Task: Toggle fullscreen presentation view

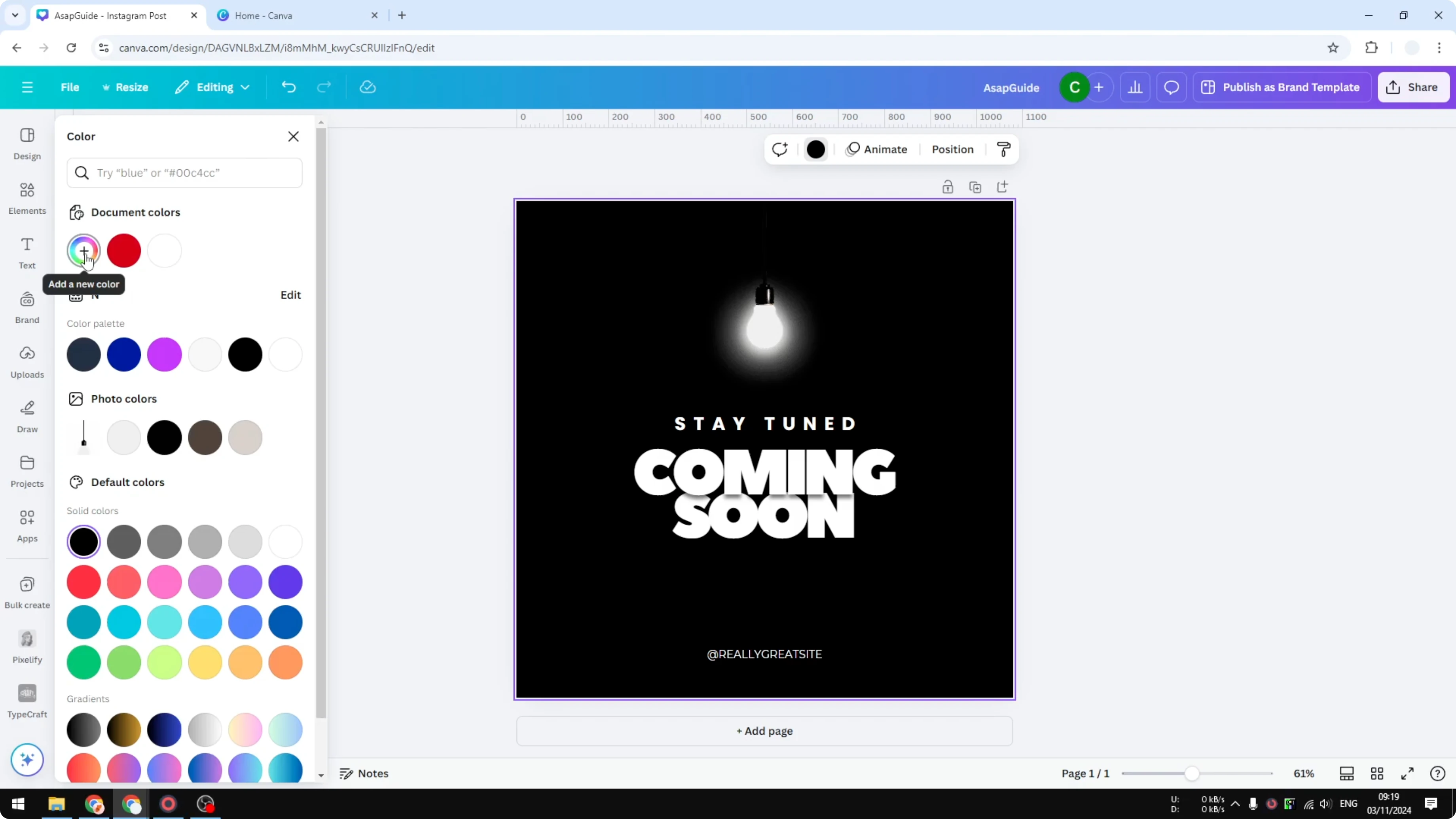Action: coord(1407,773)
